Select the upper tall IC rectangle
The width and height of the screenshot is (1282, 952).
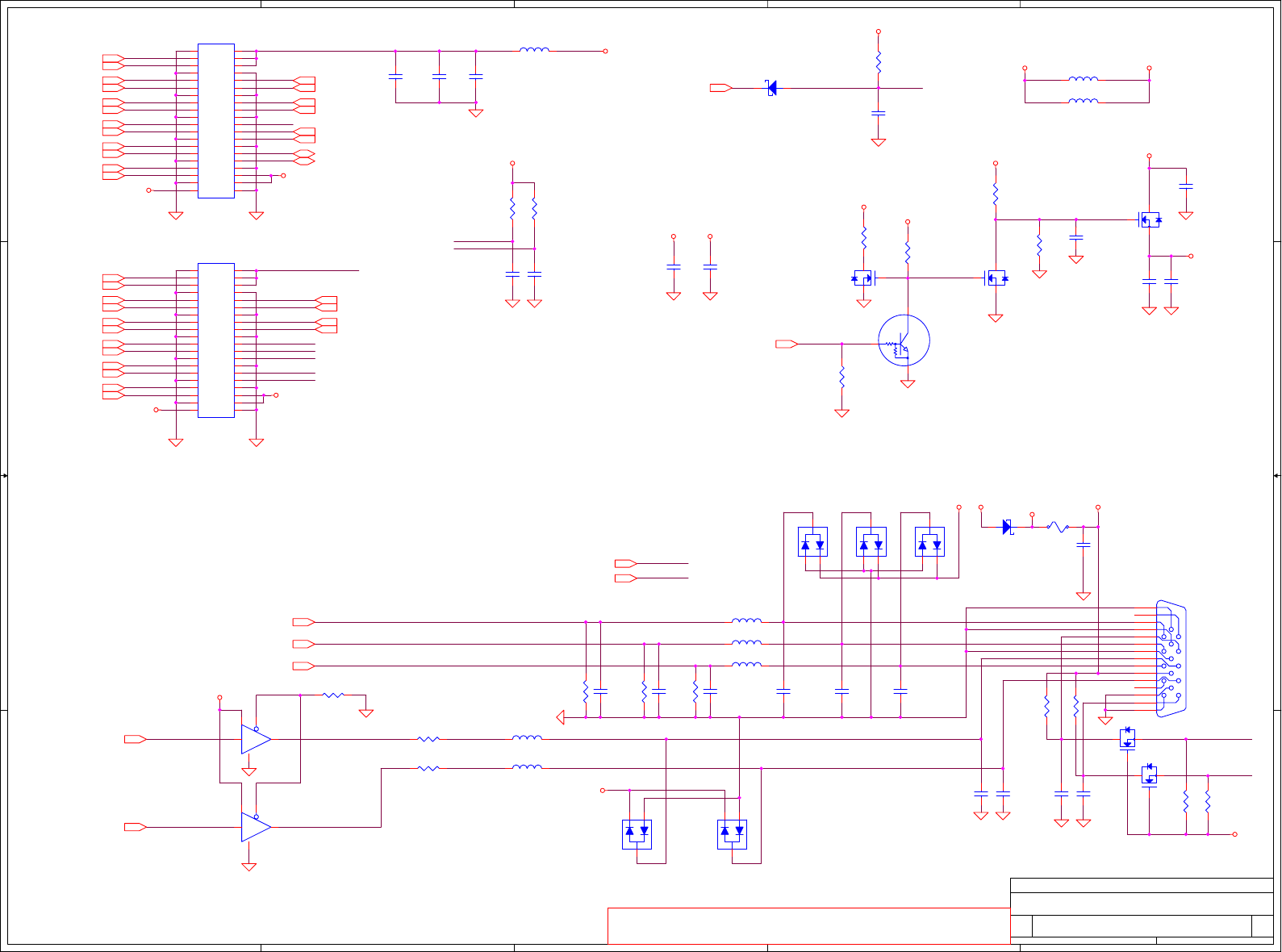[216, 121]
